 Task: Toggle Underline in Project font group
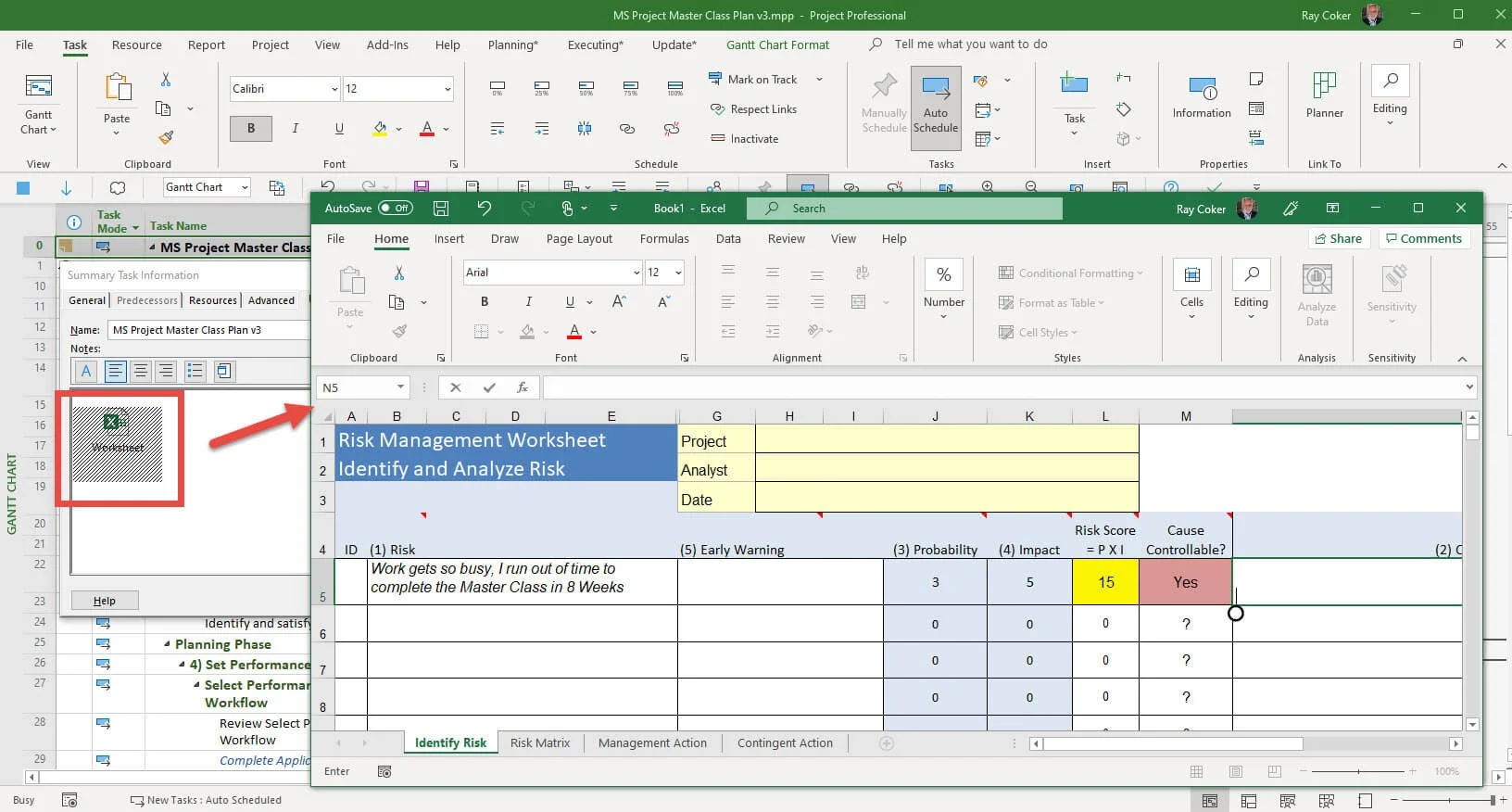pyautogui.click(x=339, y=128)
